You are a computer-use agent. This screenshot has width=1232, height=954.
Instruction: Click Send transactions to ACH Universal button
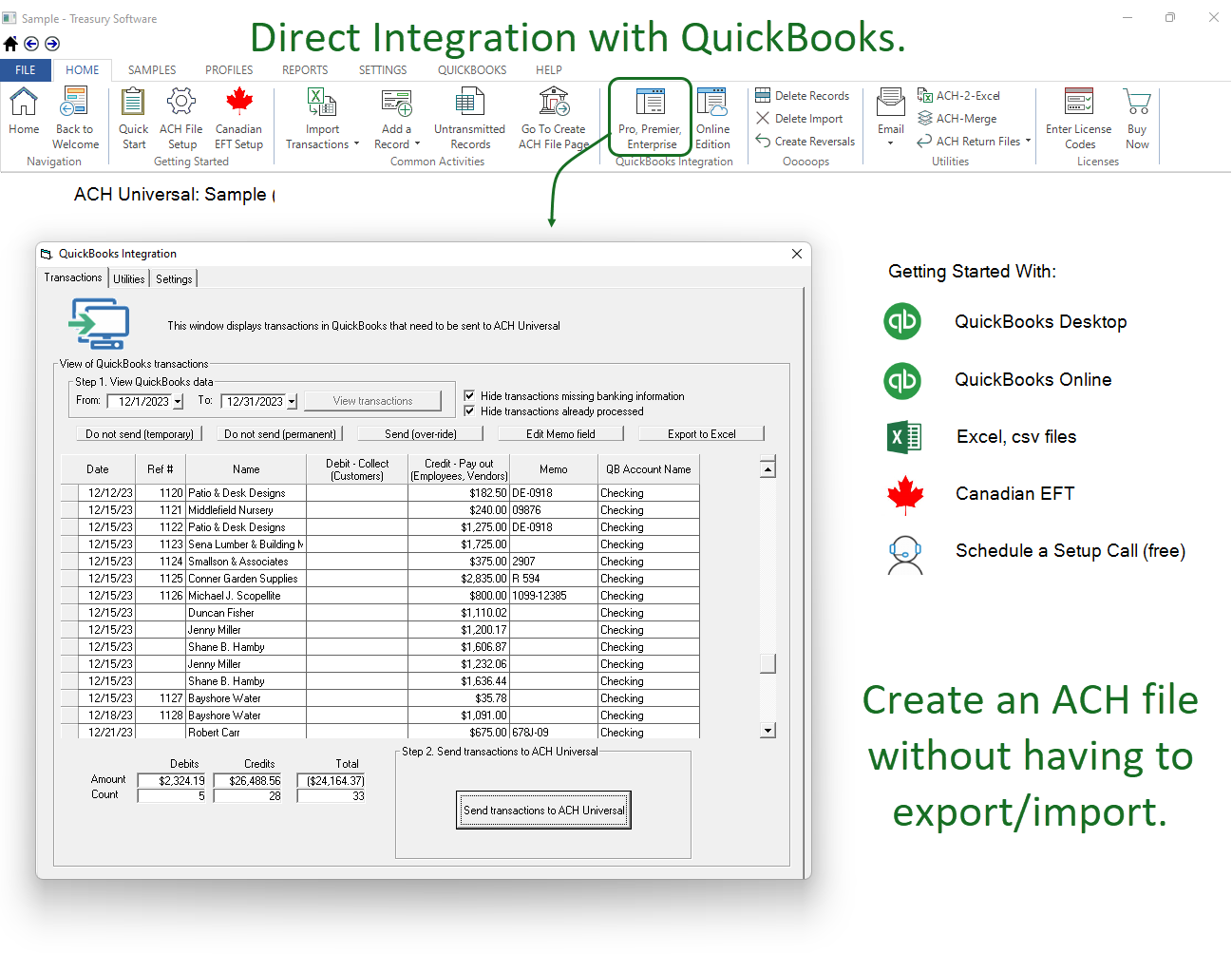(x=543, y=811)
